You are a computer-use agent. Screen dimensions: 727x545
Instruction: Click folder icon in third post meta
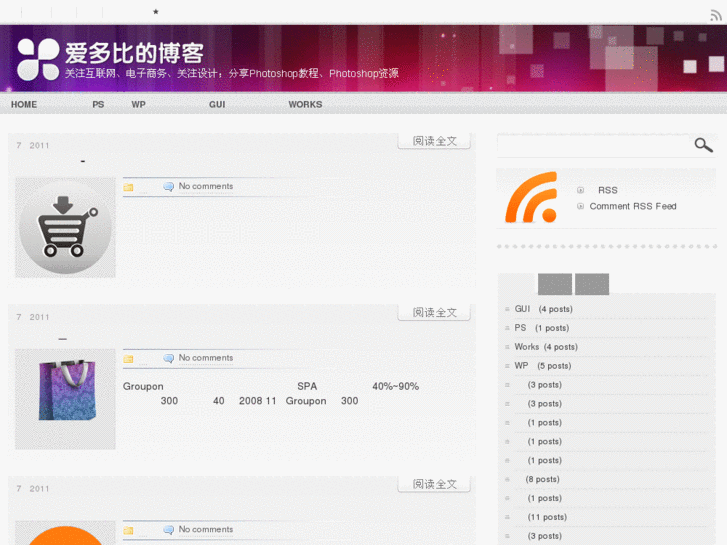pyautogui.click(x=128, y=530)
